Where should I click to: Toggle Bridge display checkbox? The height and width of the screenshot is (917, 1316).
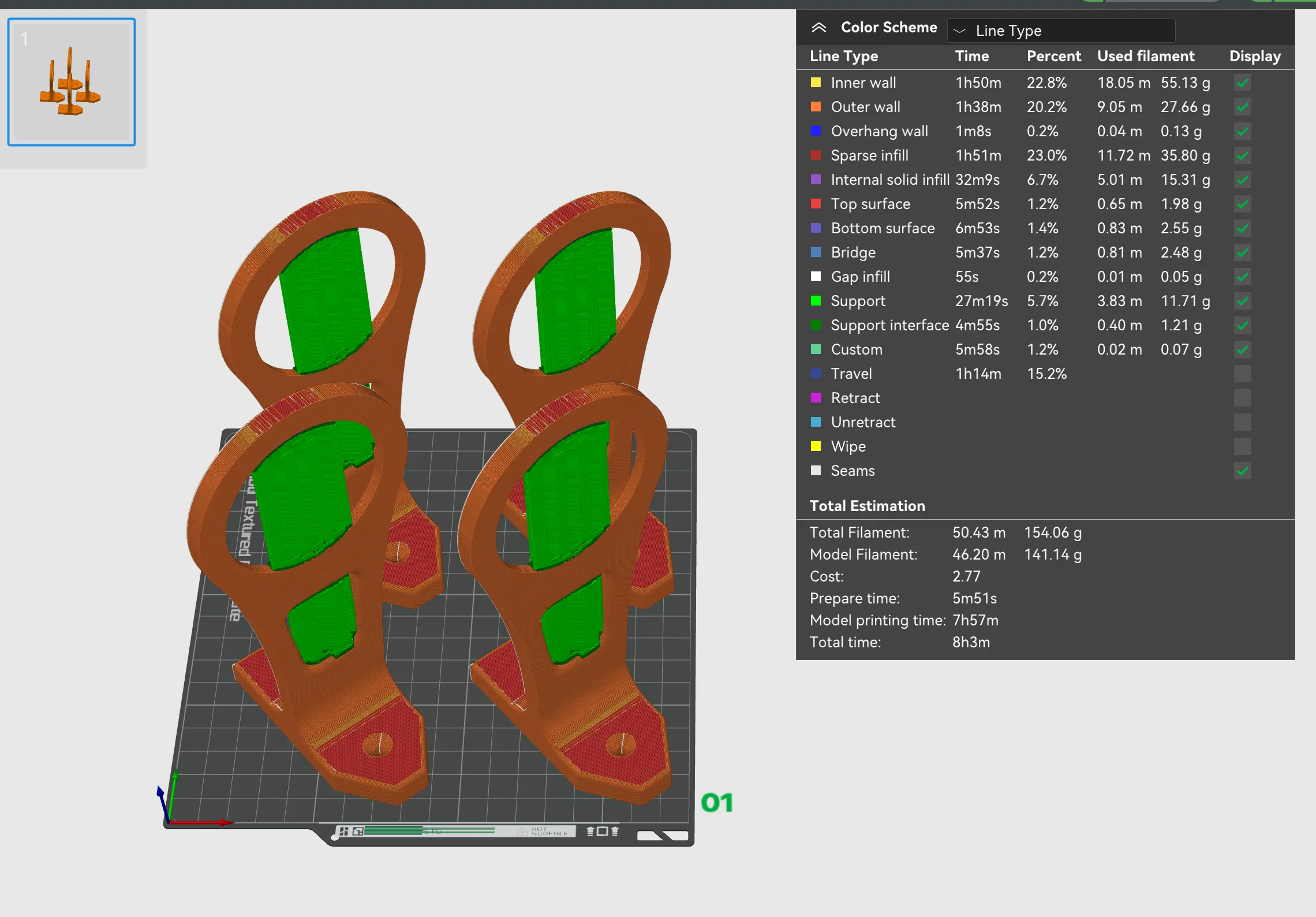[x=1243, y=253]
